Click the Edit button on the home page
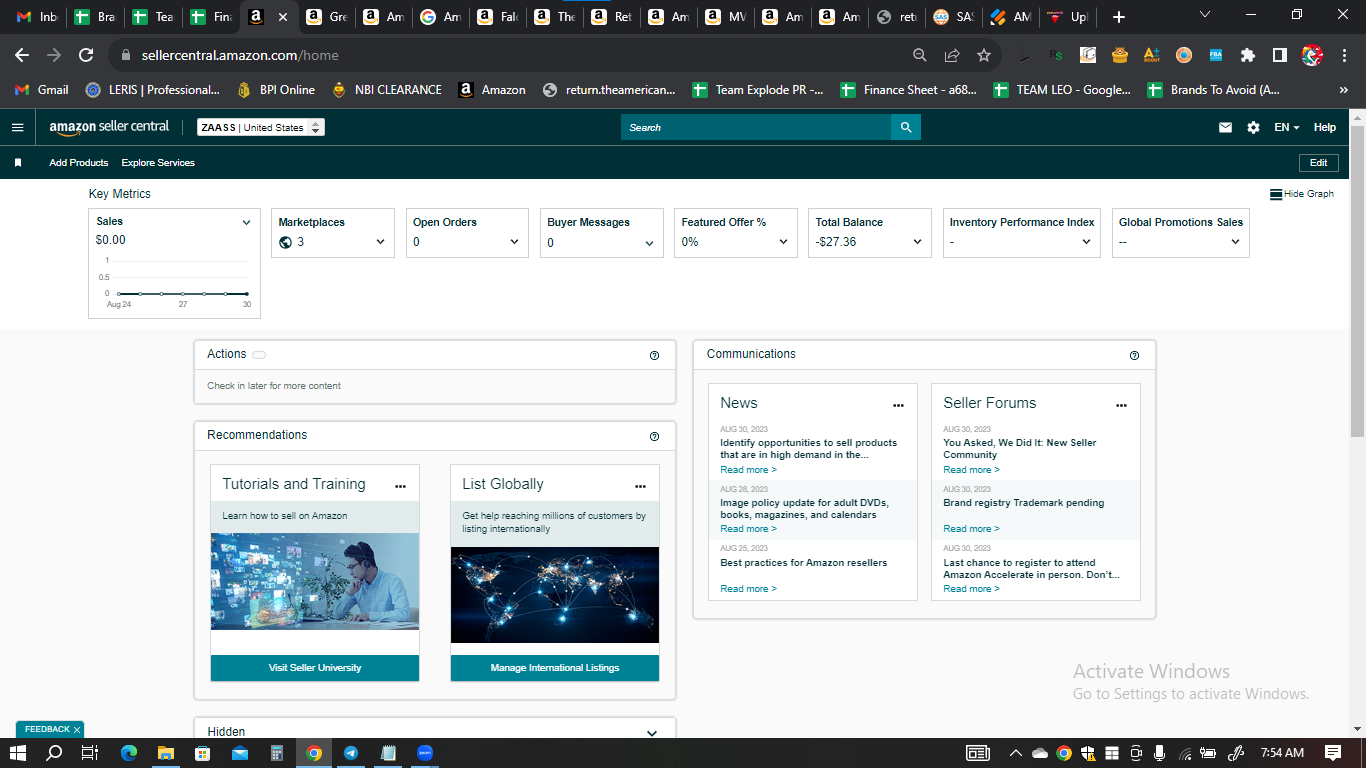This screenshot has height=768, width=1366. click(1318, 163)
